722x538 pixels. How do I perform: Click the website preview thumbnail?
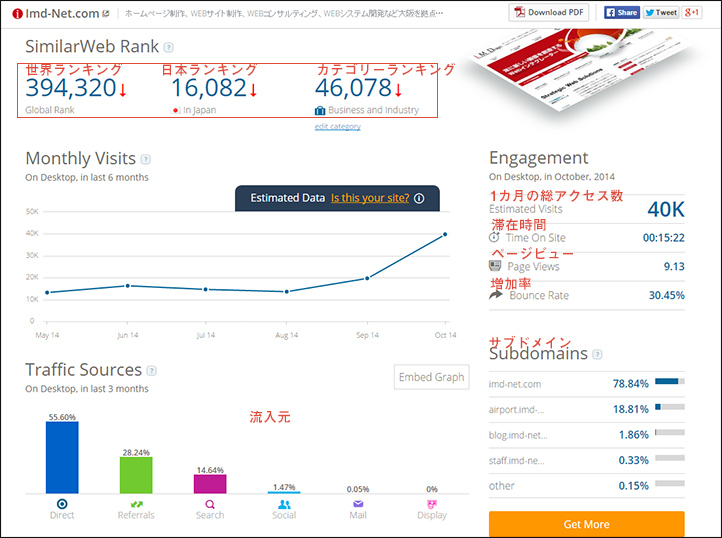pyautogui.click(x=582, y=69)
